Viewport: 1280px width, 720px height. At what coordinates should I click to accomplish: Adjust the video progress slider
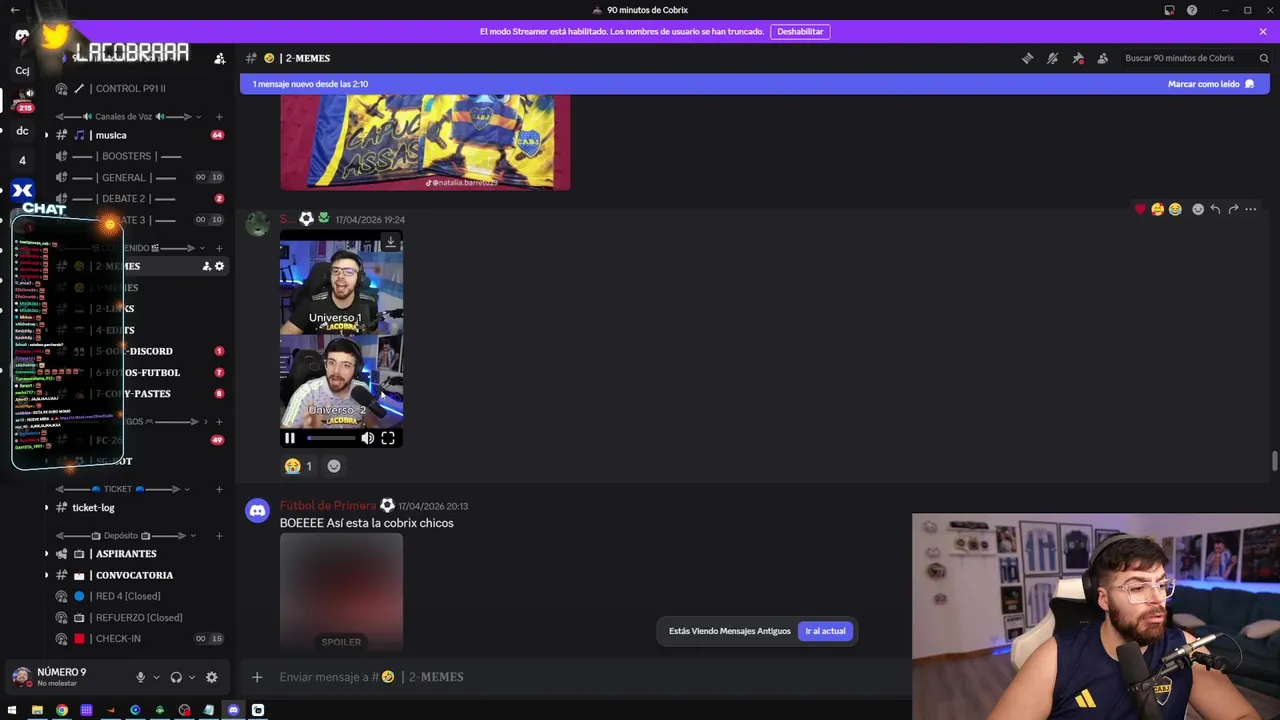331,438
